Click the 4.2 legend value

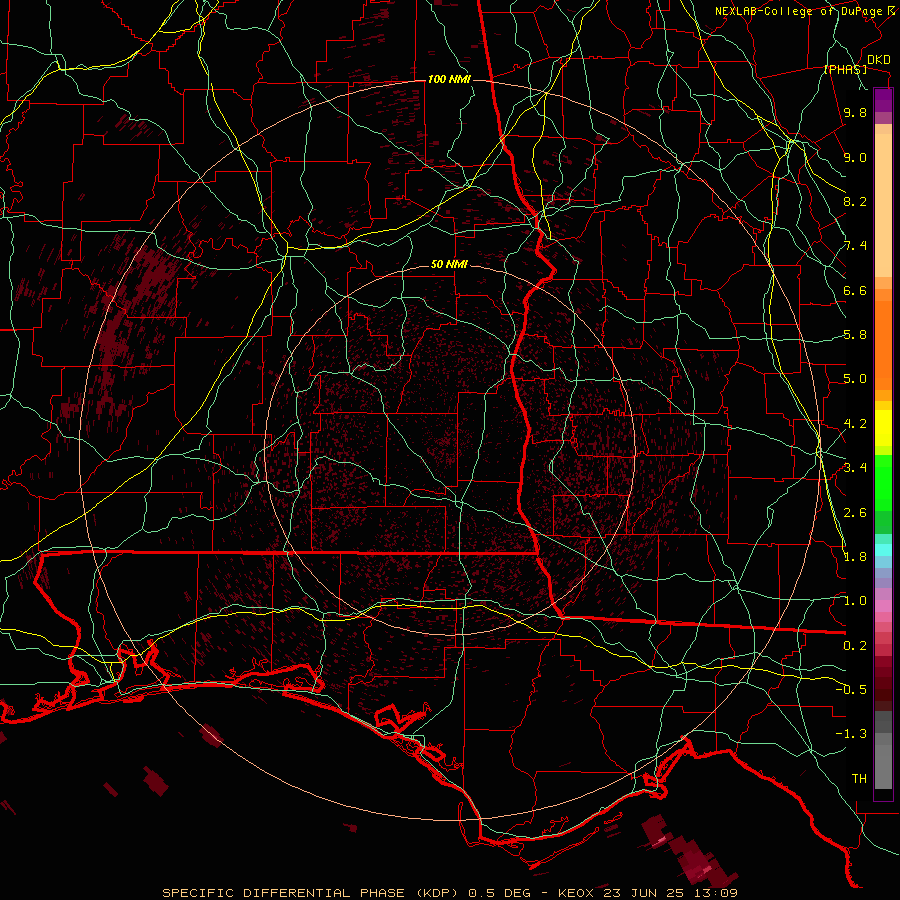855,424
